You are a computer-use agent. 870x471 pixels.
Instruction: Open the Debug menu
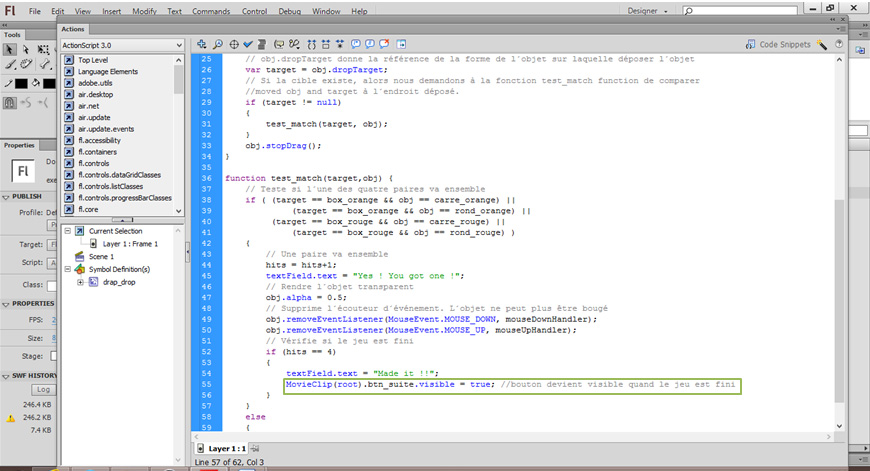pos(289,12)
